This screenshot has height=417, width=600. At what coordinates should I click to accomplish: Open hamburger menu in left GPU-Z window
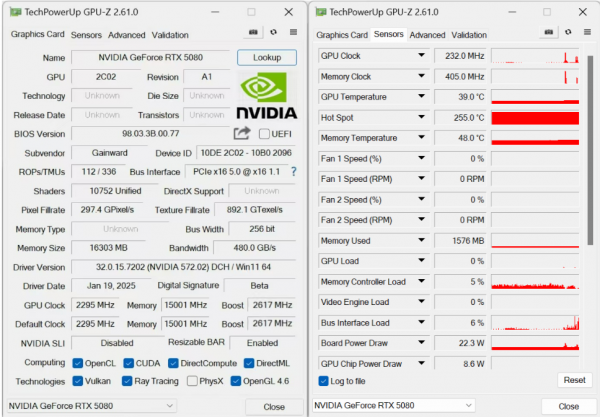[x=293, y=32]
